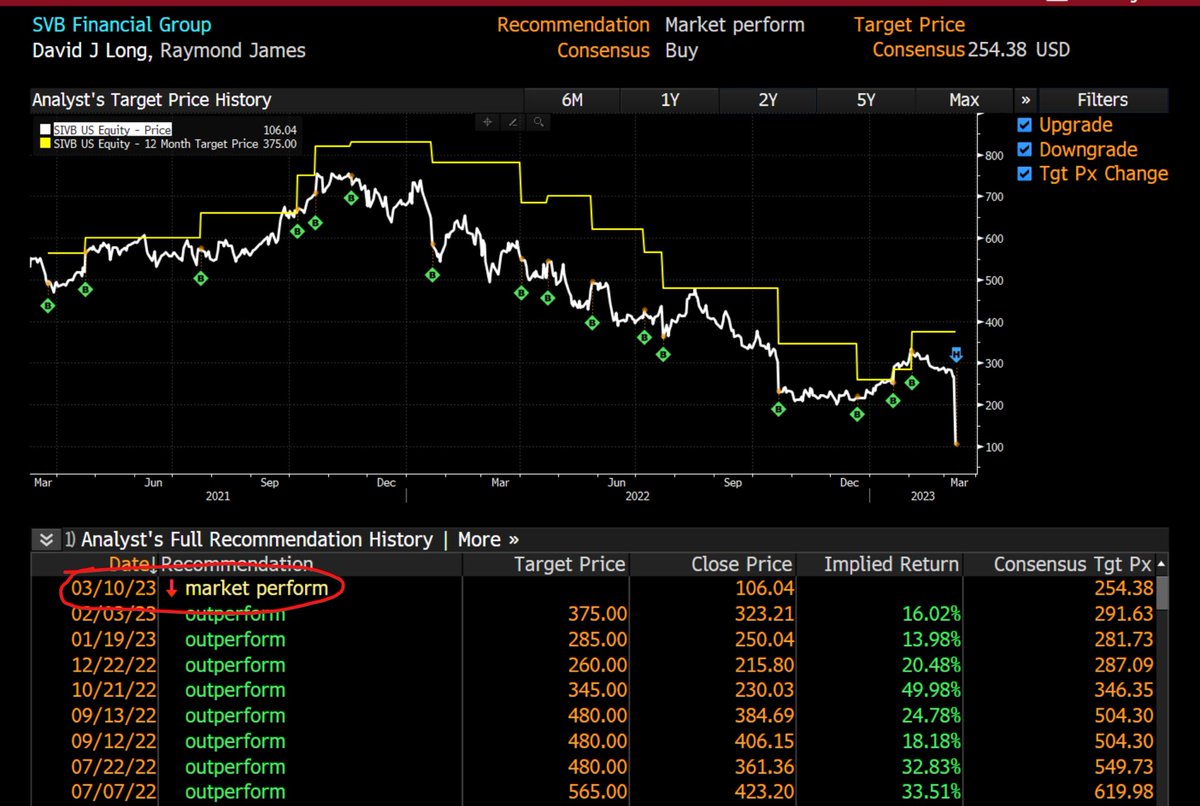Click close price 406.15
The image size is (1200, 806).
tap(763, 741)
